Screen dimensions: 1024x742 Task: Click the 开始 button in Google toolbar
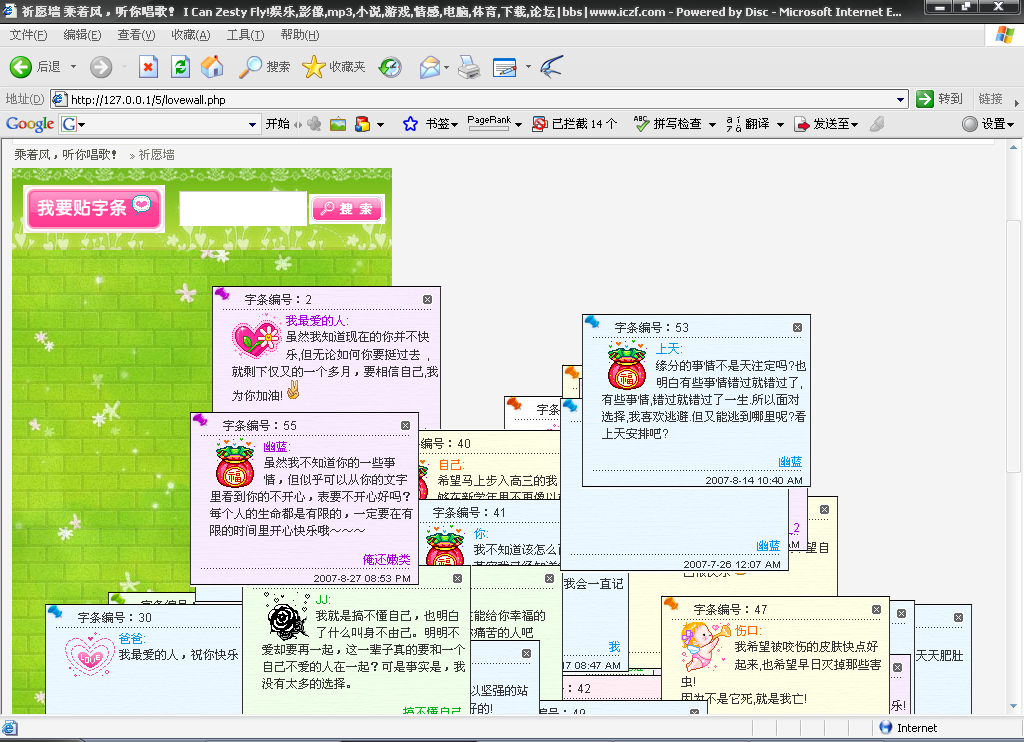pos(277,123)
